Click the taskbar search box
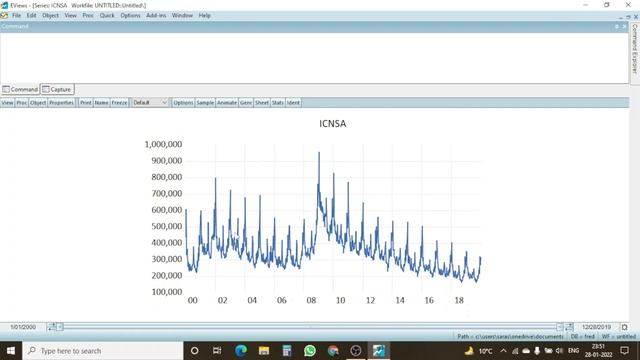Image resolution: width=640 pixels, height=360 pixels. click(103, 351)
